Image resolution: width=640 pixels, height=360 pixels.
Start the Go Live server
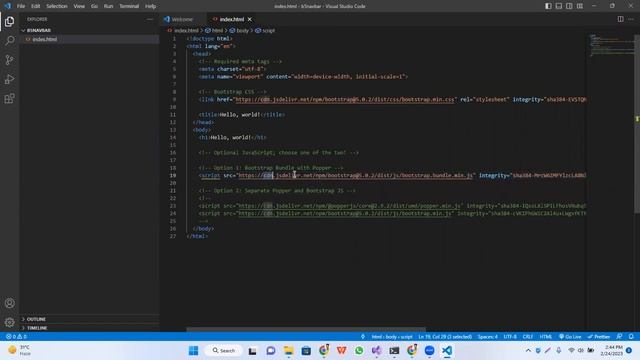570,337
